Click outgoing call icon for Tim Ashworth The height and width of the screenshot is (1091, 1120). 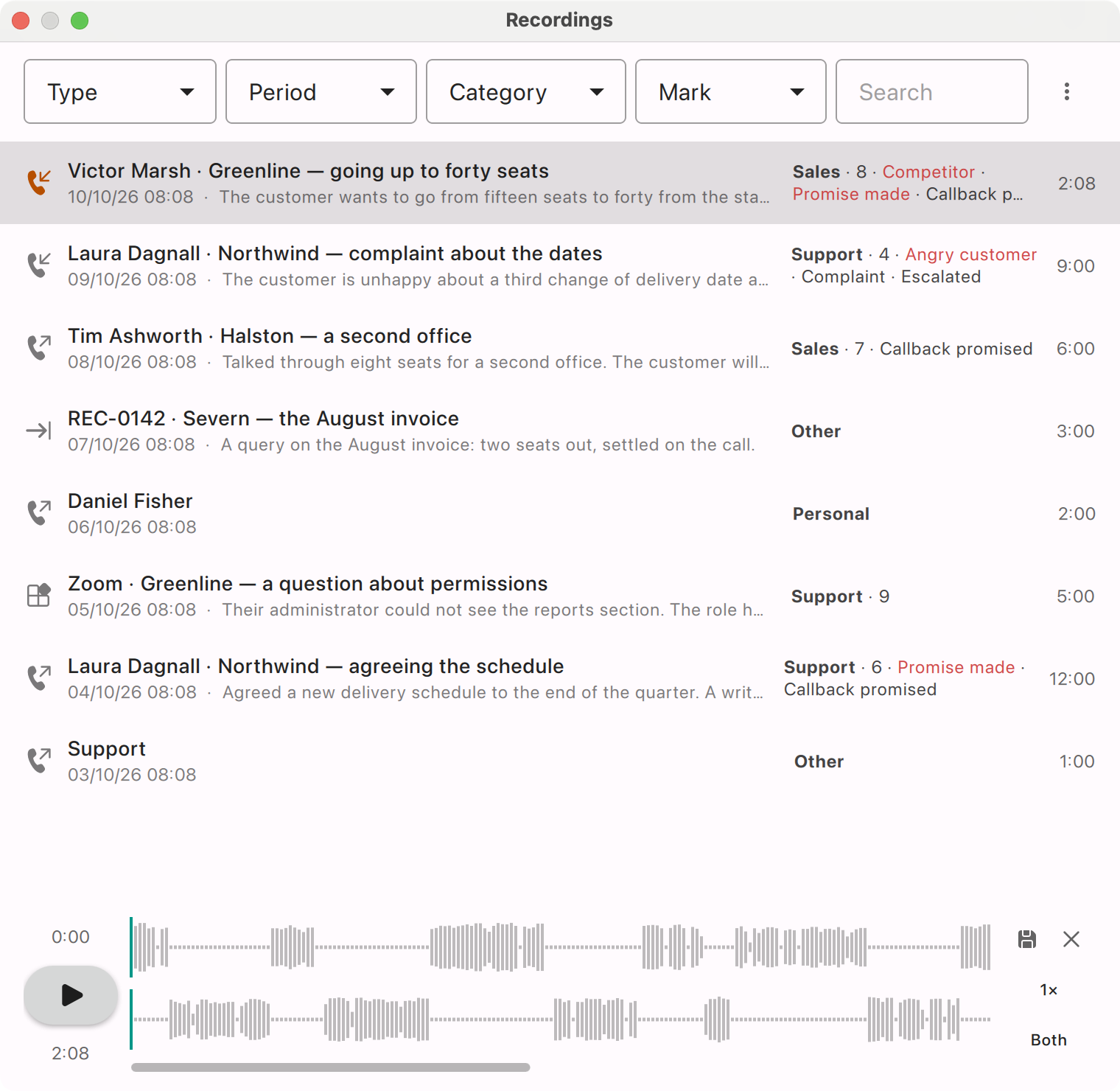tap(39, 347)
